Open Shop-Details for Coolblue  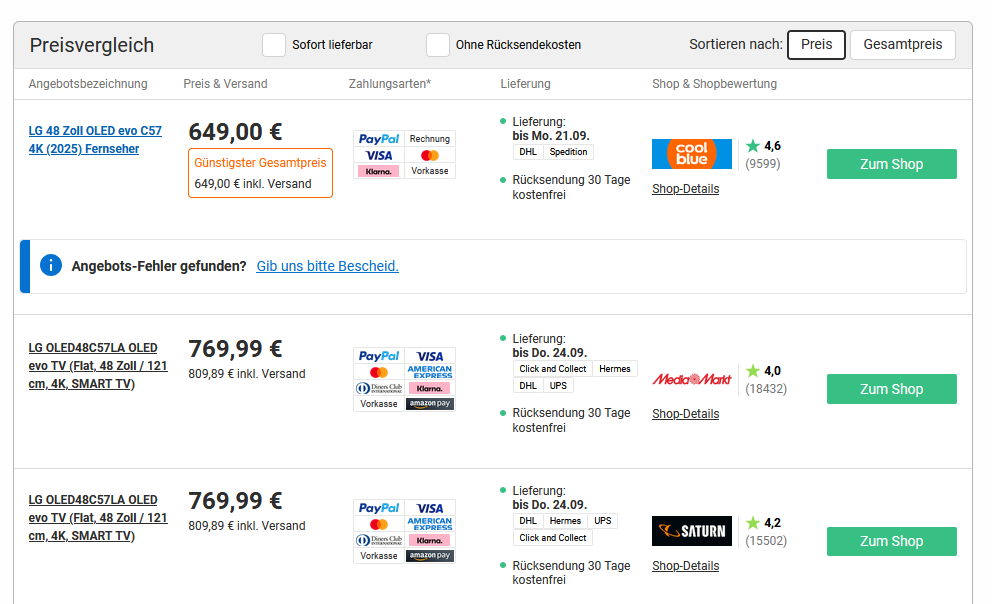pos(686,189)
